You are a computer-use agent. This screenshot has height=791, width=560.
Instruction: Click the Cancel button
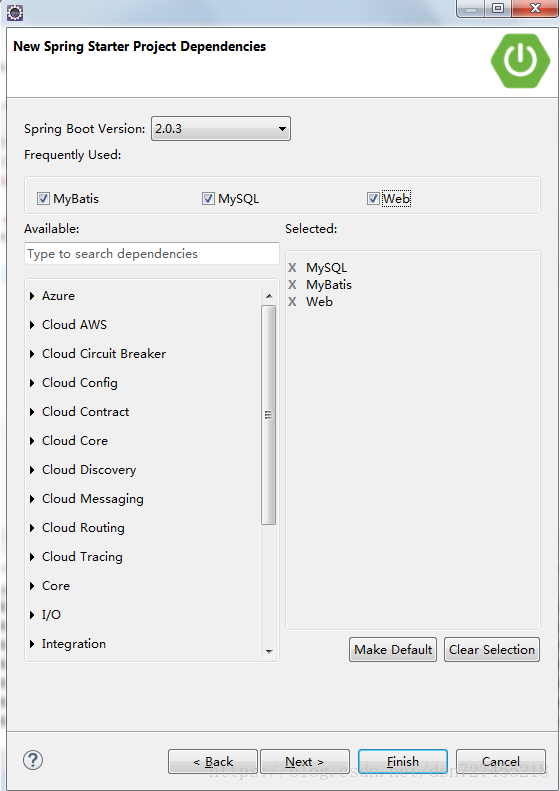coord(500,761)
